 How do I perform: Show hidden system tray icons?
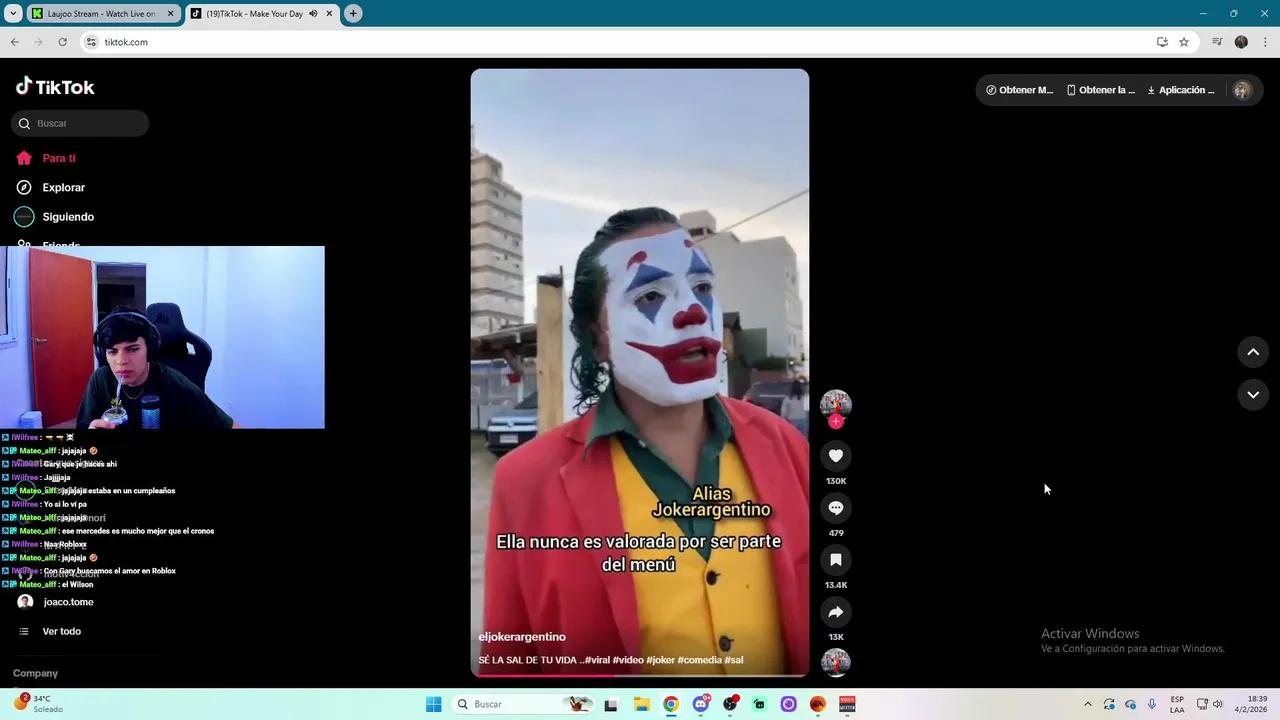coord(1088,704)
